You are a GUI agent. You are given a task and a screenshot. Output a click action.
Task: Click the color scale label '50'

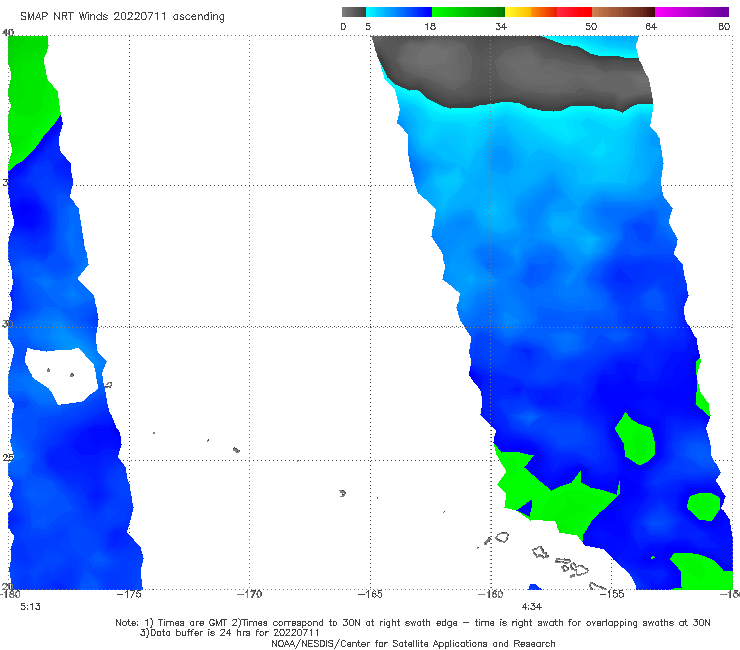[x=591, y=26]
